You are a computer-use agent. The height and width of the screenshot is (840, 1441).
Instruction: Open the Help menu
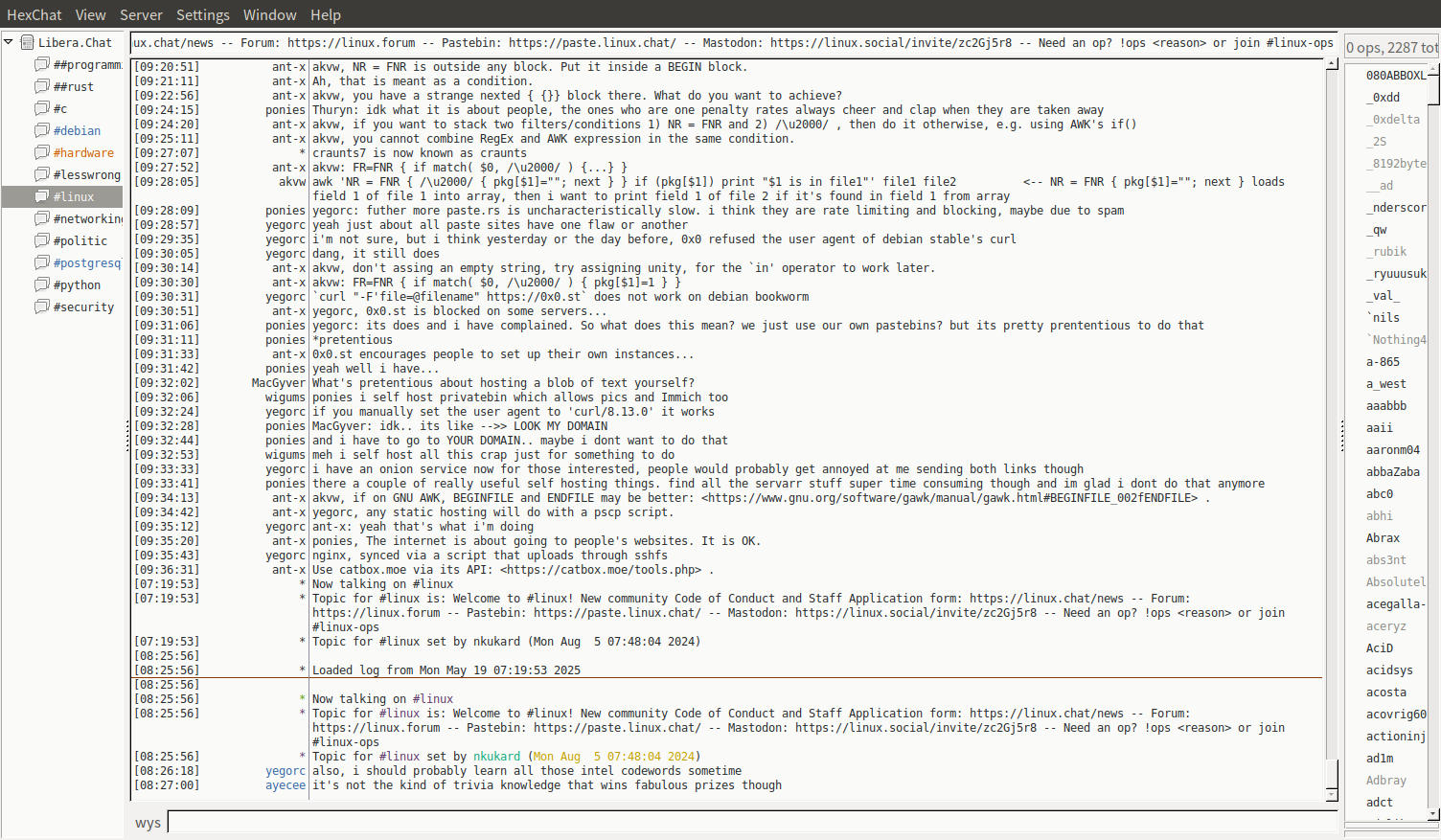point(326,14)
